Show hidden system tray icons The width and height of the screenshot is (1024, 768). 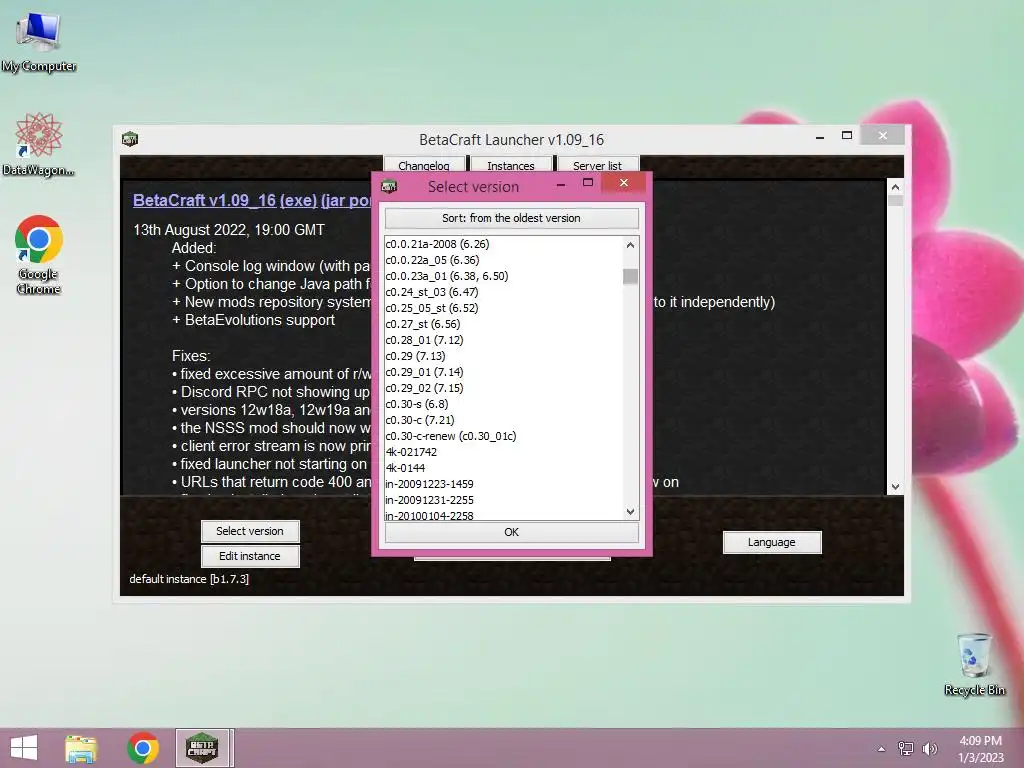882,749
